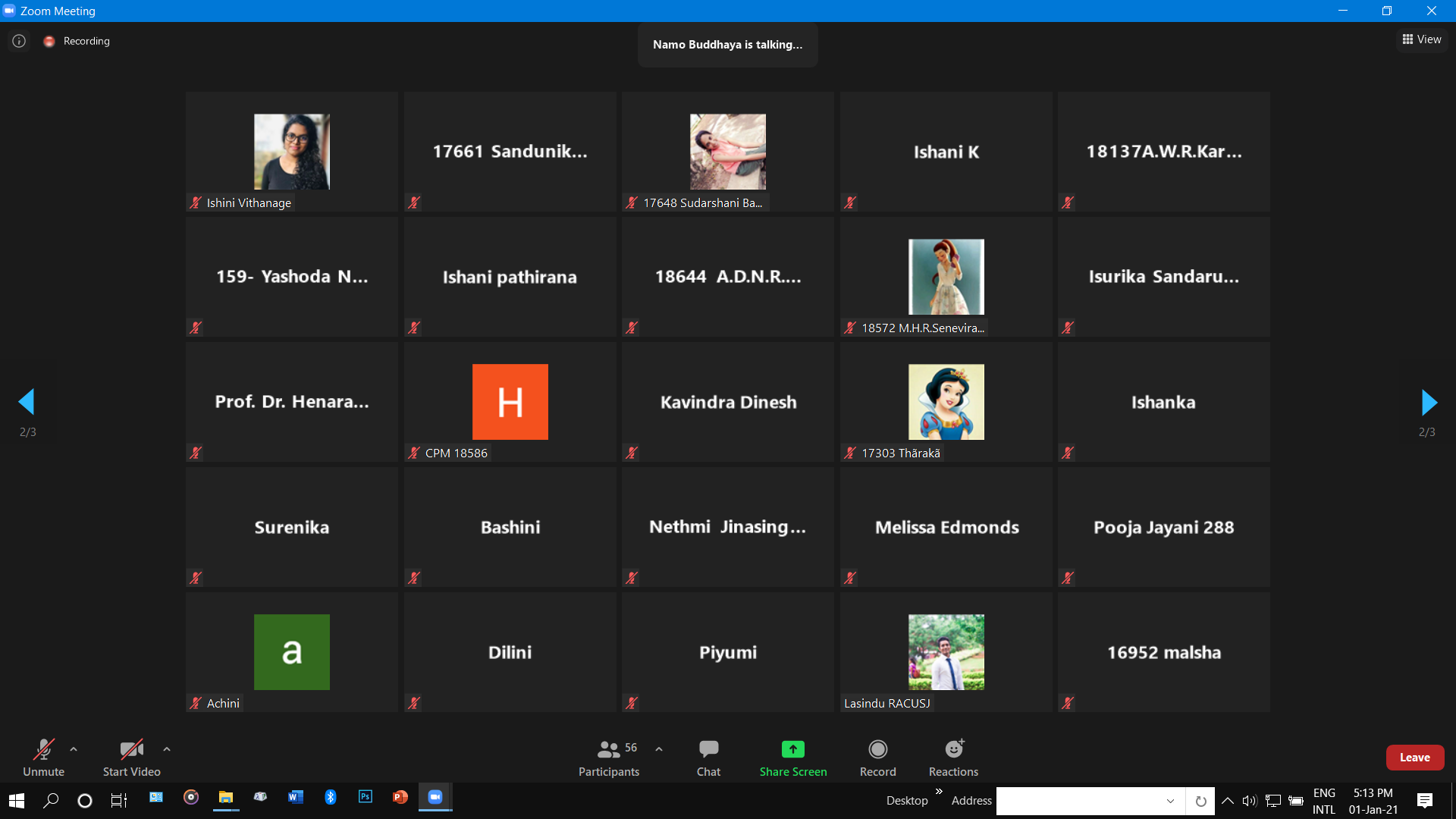Open the View layout menu
This screenshot has width=1456, height=819.
click(1422, 39)
